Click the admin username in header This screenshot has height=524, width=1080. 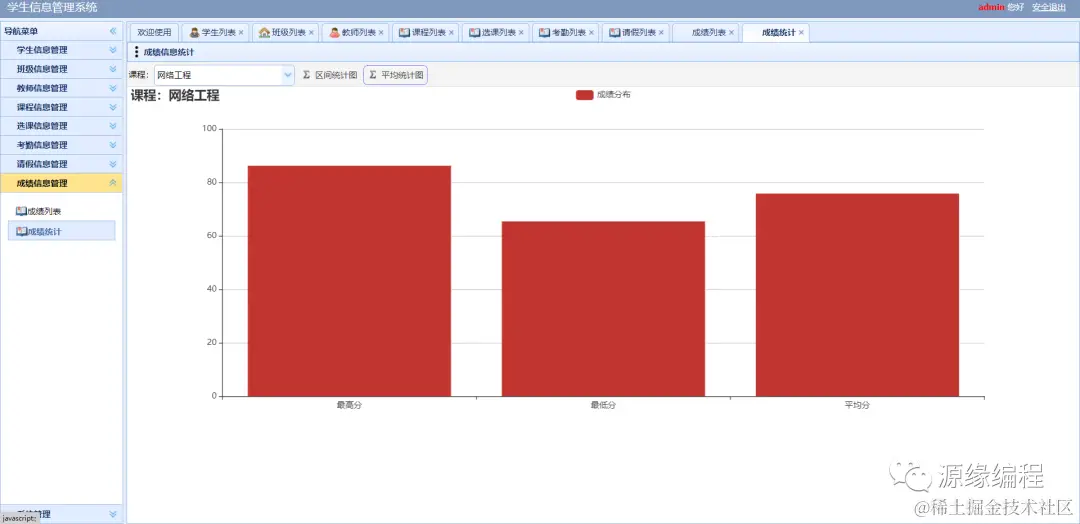pyautogui.click(x=991, y=8)
